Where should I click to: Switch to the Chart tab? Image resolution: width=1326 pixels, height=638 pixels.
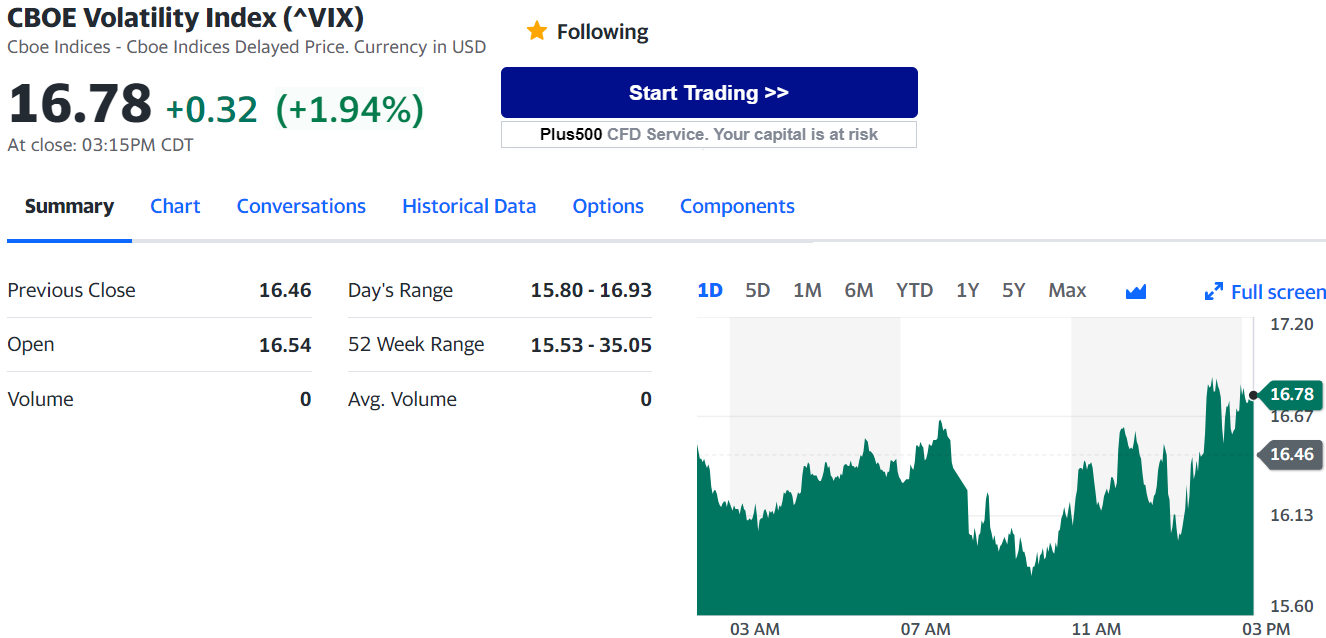click(175, 206)
